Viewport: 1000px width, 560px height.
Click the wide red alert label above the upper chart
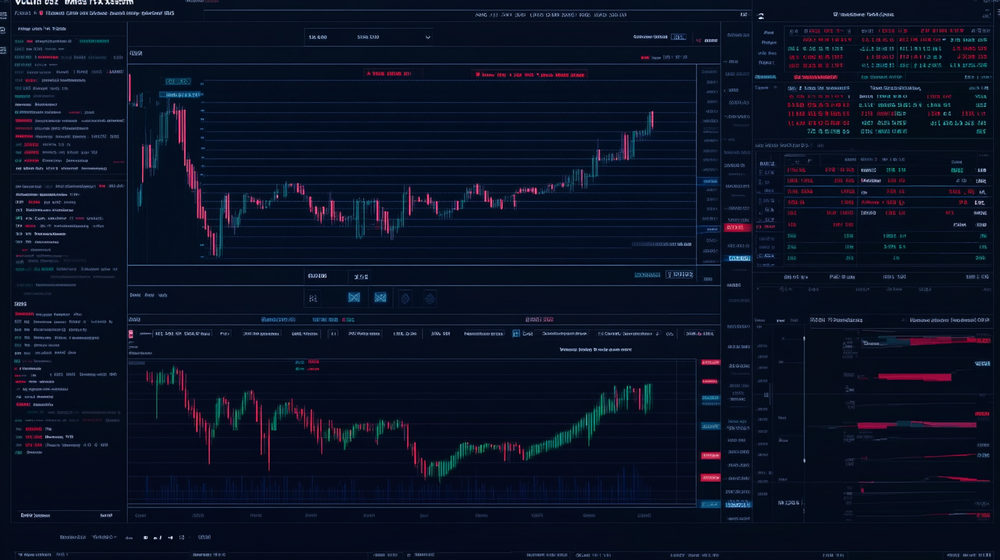click(x=529, y=74)
